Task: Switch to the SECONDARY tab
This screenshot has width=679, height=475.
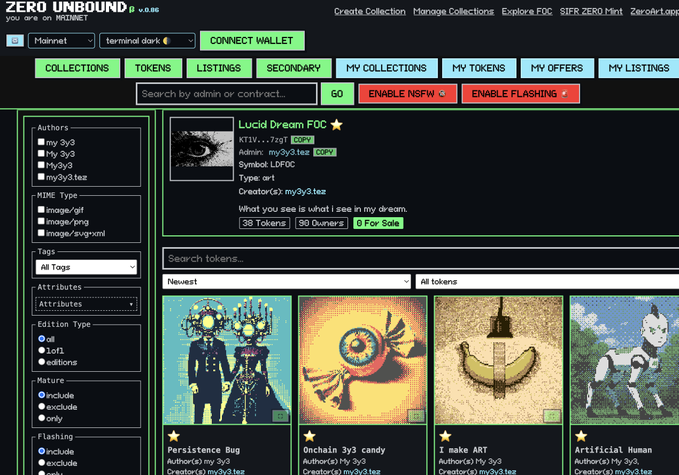Action: tap(294, 68)
